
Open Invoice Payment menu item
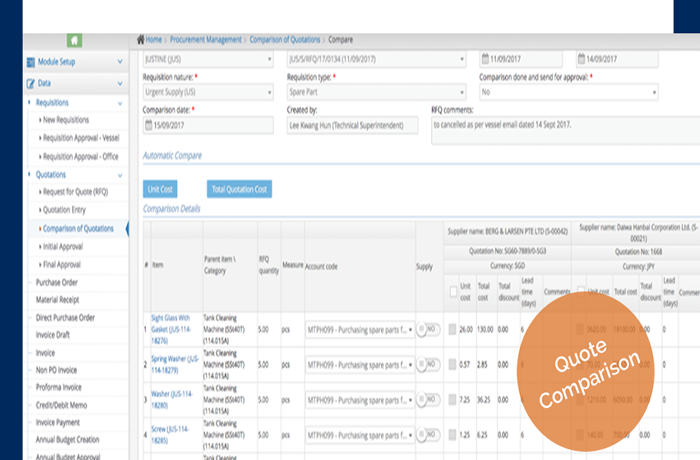coord(58,422)
